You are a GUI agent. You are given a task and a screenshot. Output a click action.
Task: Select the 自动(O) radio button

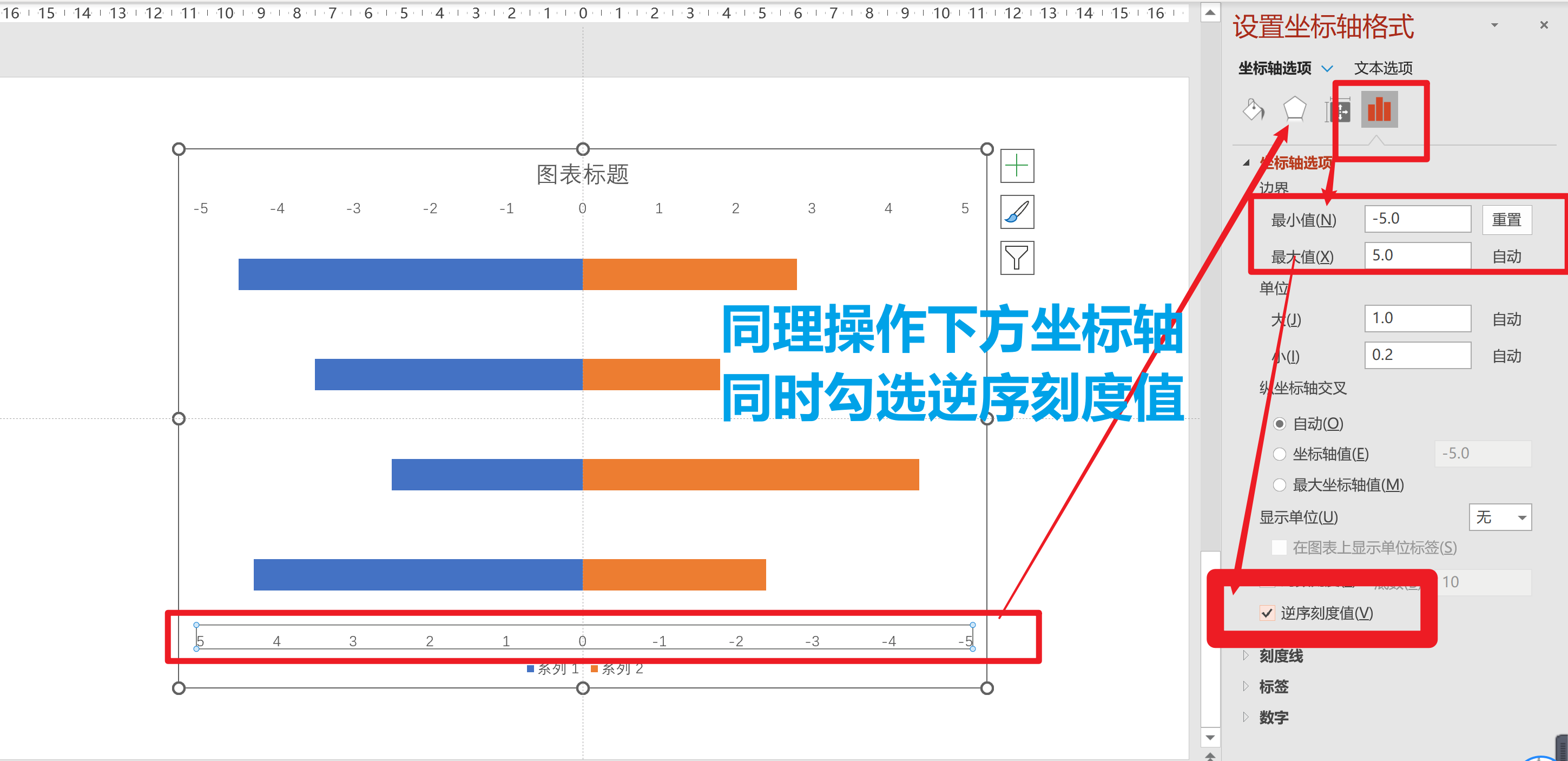tap(1280, 424)
